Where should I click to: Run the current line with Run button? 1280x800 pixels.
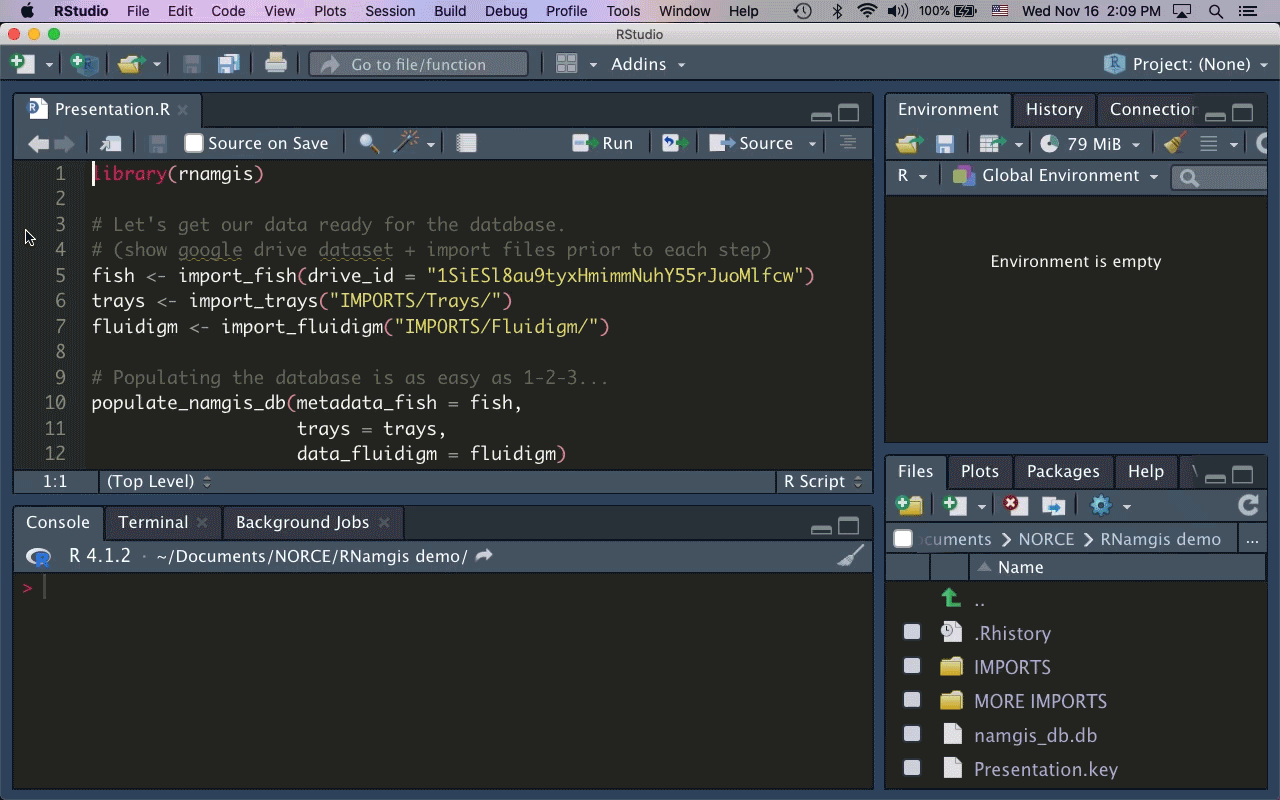pos(603,143)
